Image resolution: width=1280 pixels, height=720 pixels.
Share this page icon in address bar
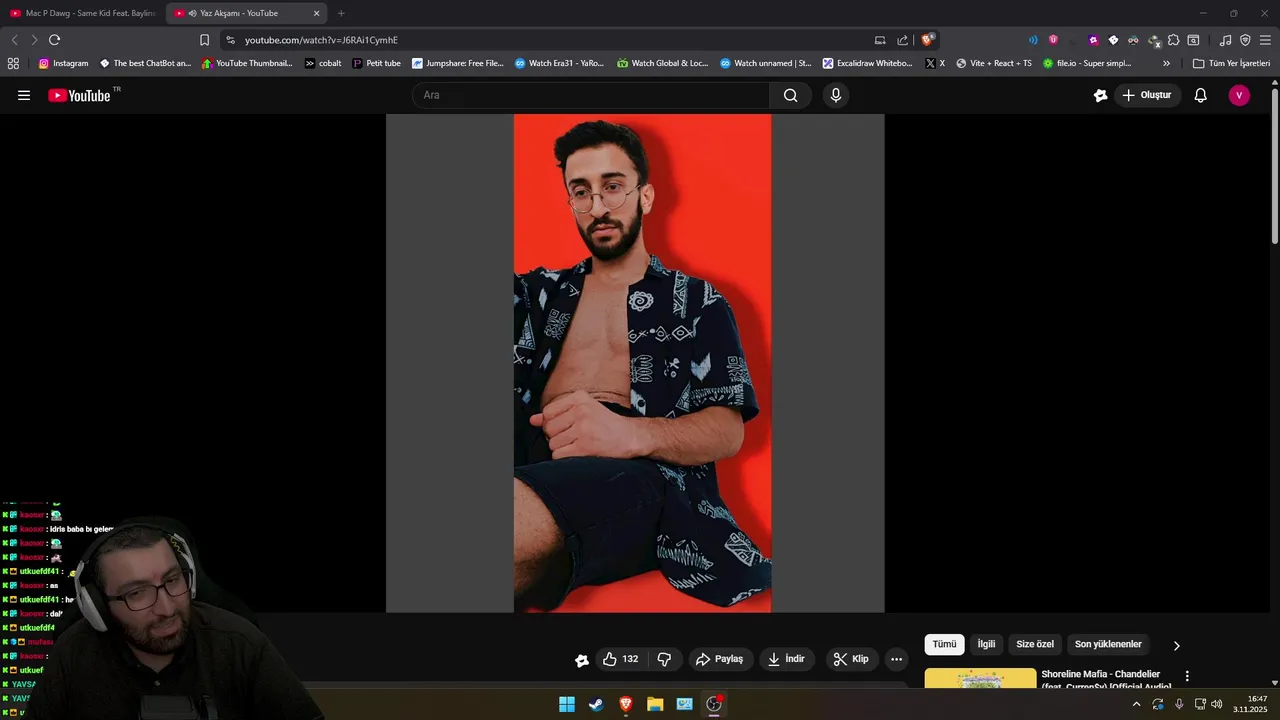pyautogui.click(x=903, y=40)
